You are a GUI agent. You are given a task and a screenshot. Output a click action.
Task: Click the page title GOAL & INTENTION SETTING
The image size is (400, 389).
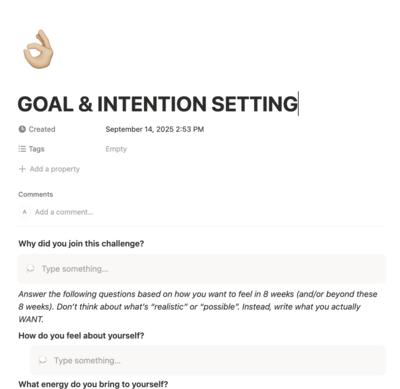157,104
